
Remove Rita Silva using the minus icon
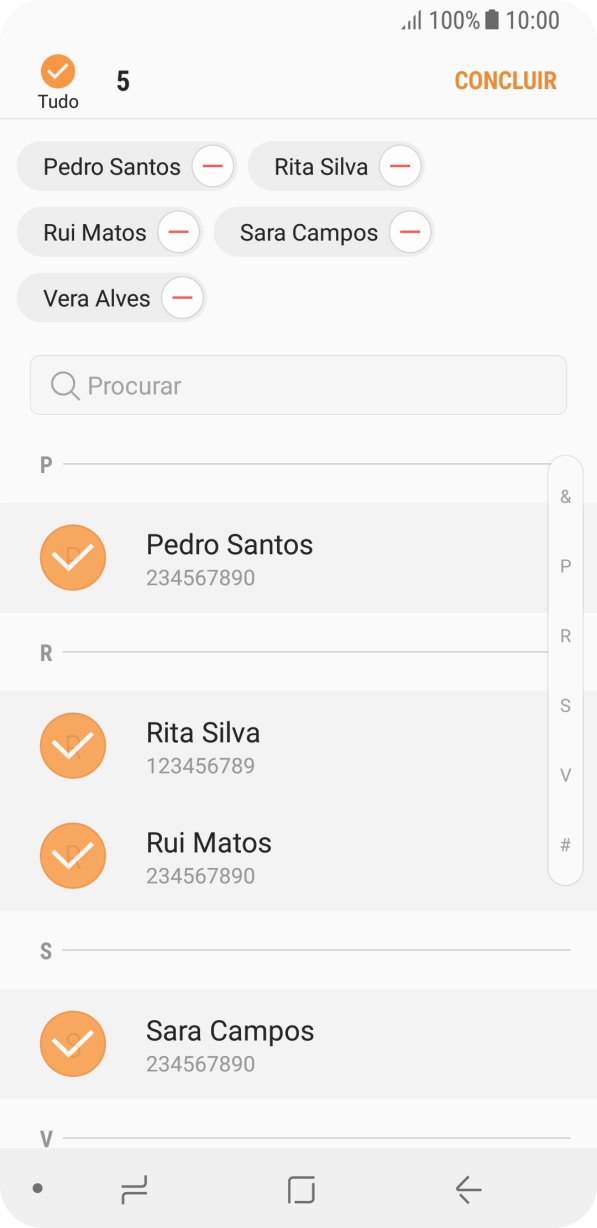[x=399, y=166]
